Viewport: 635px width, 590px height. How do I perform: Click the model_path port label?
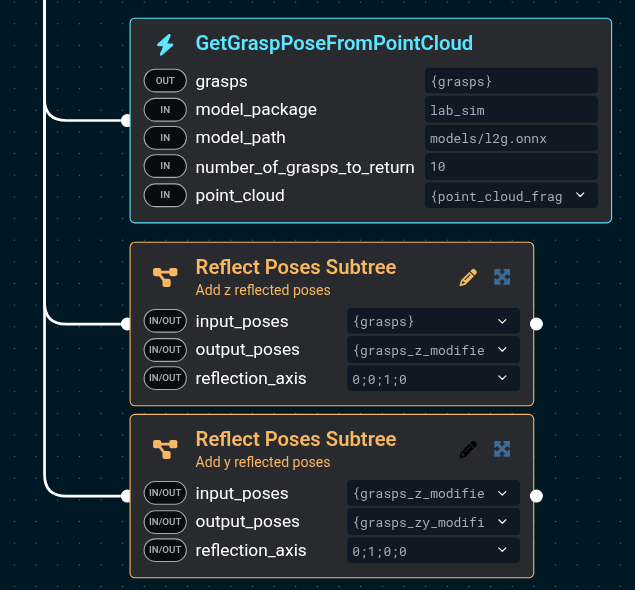point(240,138)
